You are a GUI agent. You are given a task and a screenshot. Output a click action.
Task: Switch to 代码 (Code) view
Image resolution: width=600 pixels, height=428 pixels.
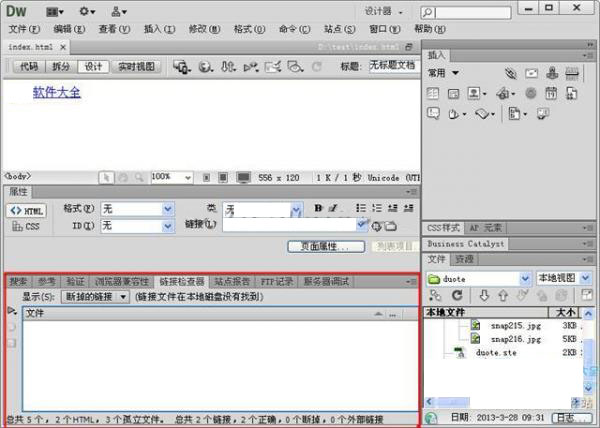[x=27, y=67]
